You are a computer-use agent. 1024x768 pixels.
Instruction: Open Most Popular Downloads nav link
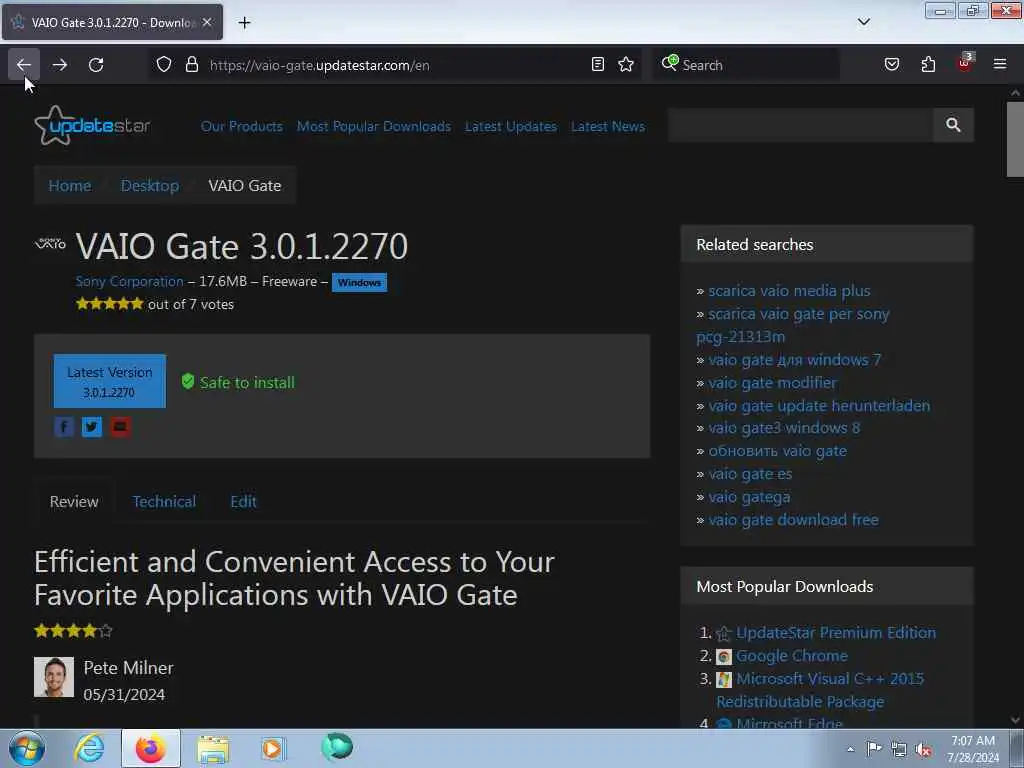(374, 126)
